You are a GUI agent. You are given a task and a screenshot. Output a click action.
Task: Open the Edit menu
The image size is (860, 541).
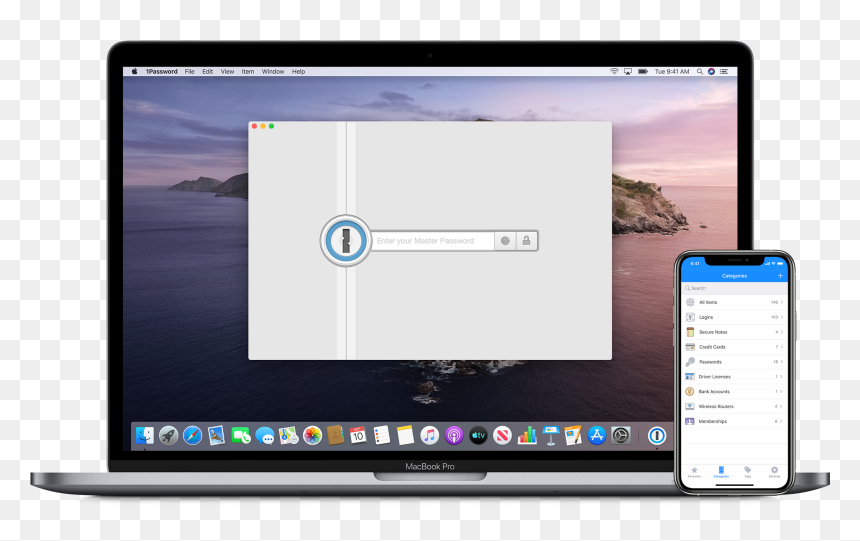pos(207,71)
